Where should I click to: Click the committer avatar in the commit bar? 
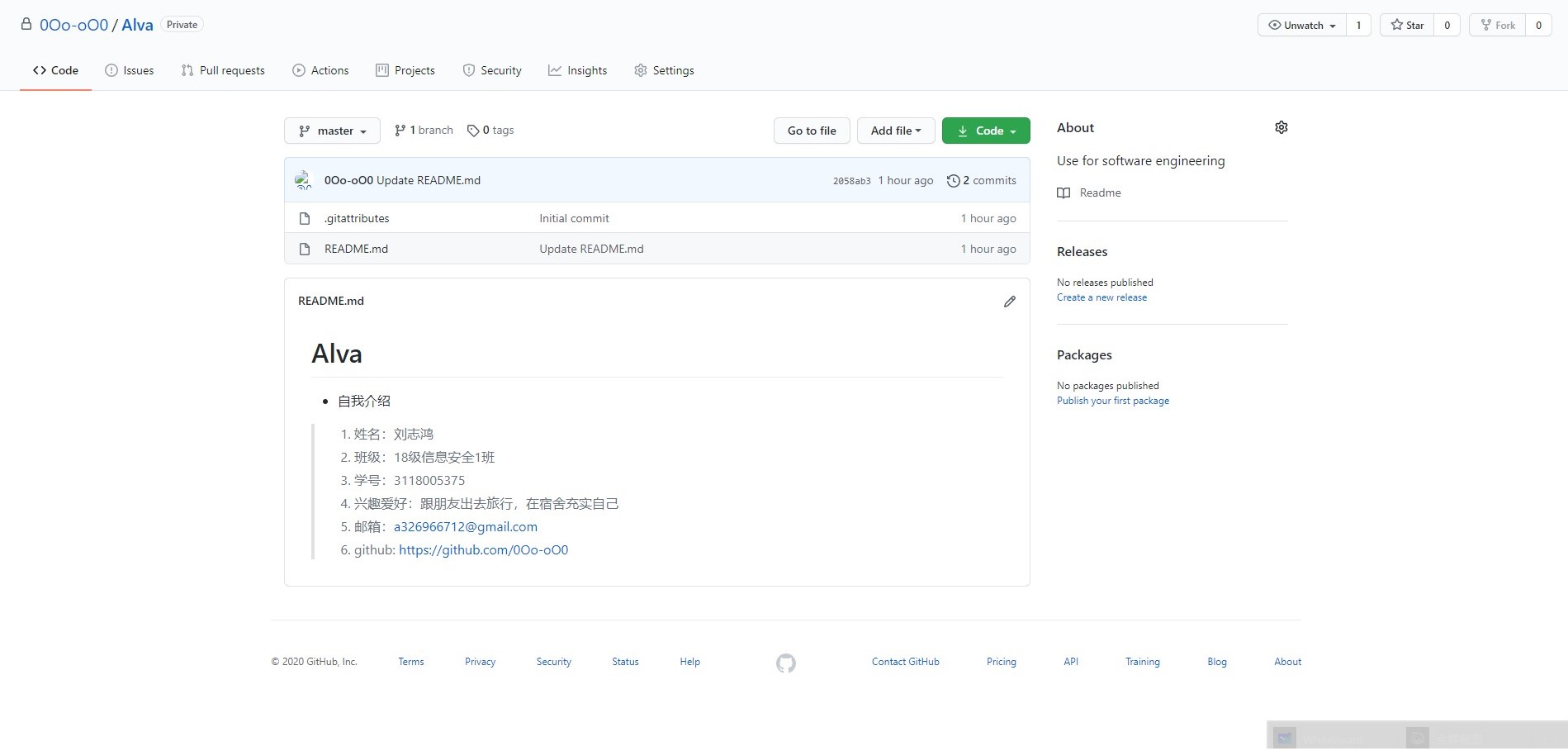click(304, 180)
